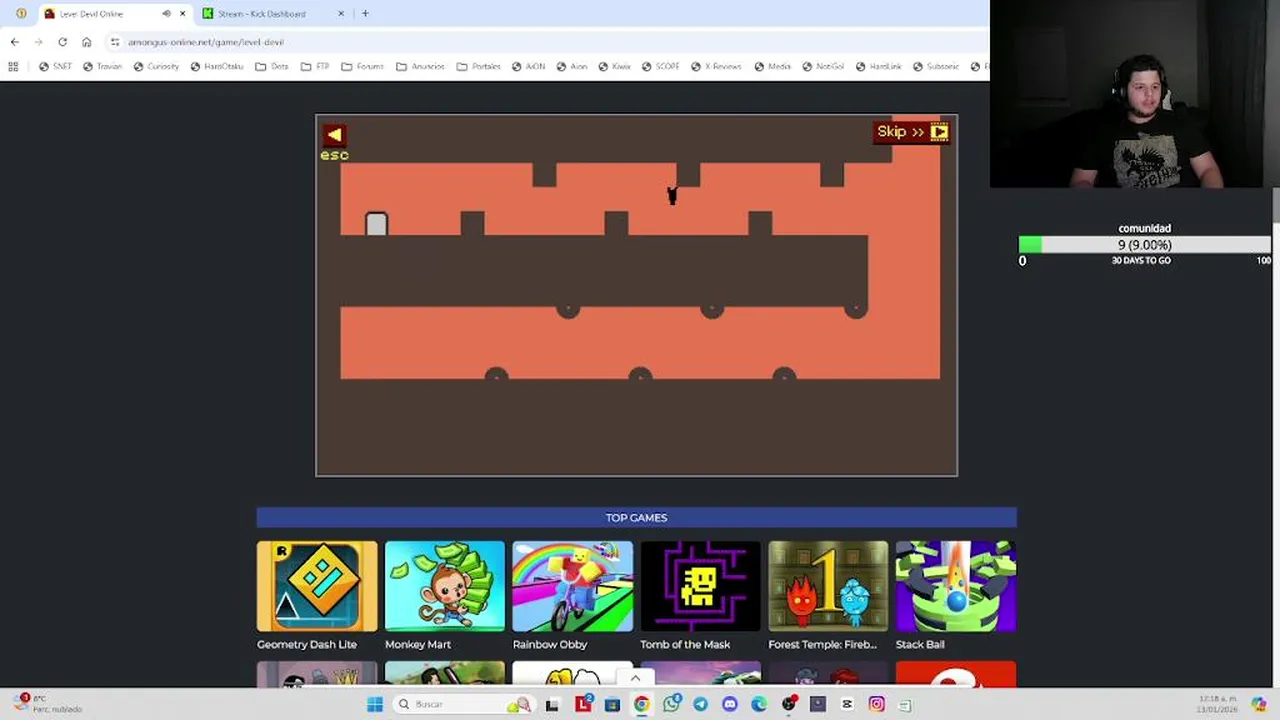The image size is (1280, 720).
Task: Open a new browser tab
Action: pyautogui.click(x=365, y=14)
